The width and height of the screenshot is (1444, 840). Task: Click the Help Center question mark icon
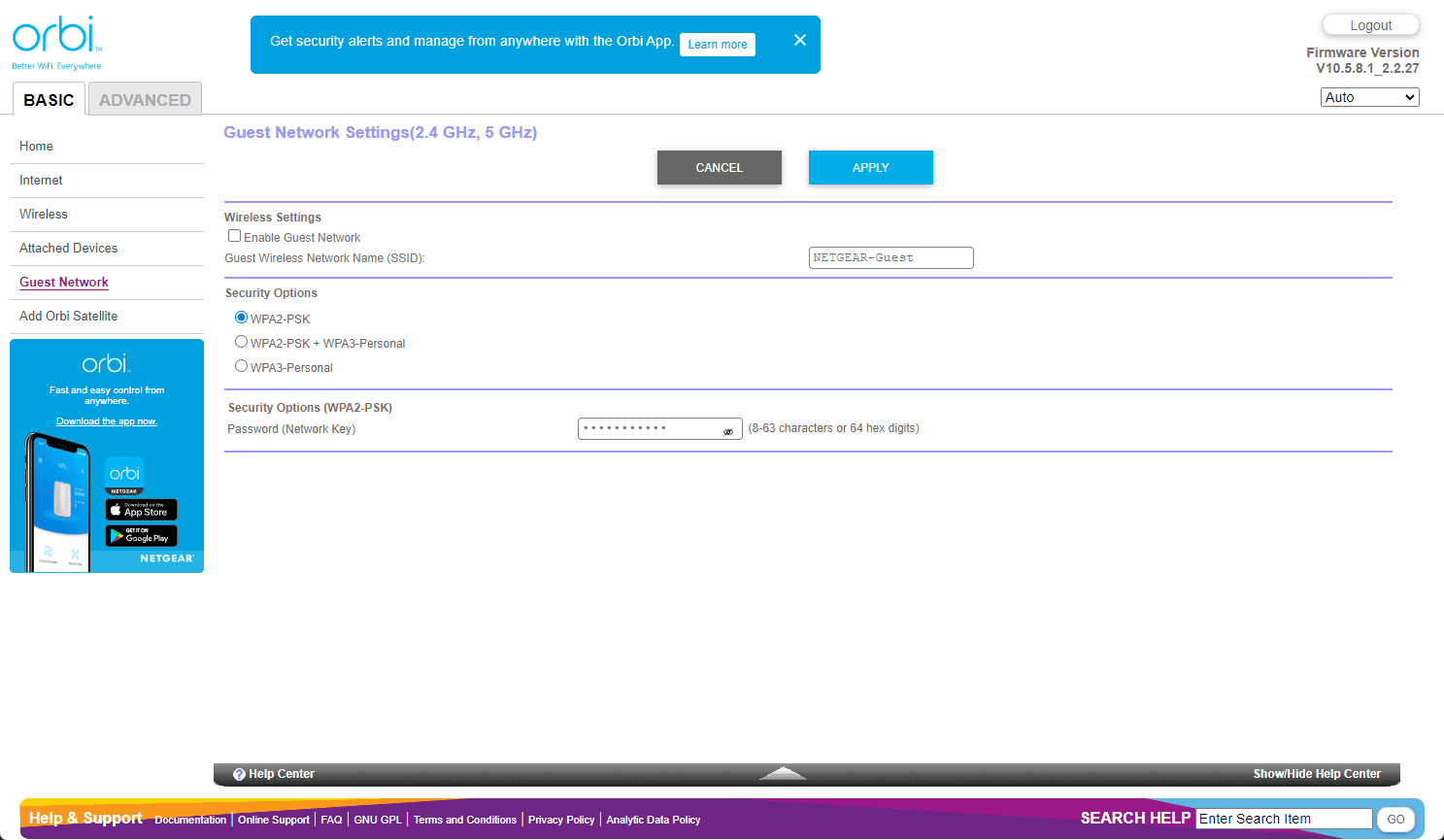coord(239,774)
